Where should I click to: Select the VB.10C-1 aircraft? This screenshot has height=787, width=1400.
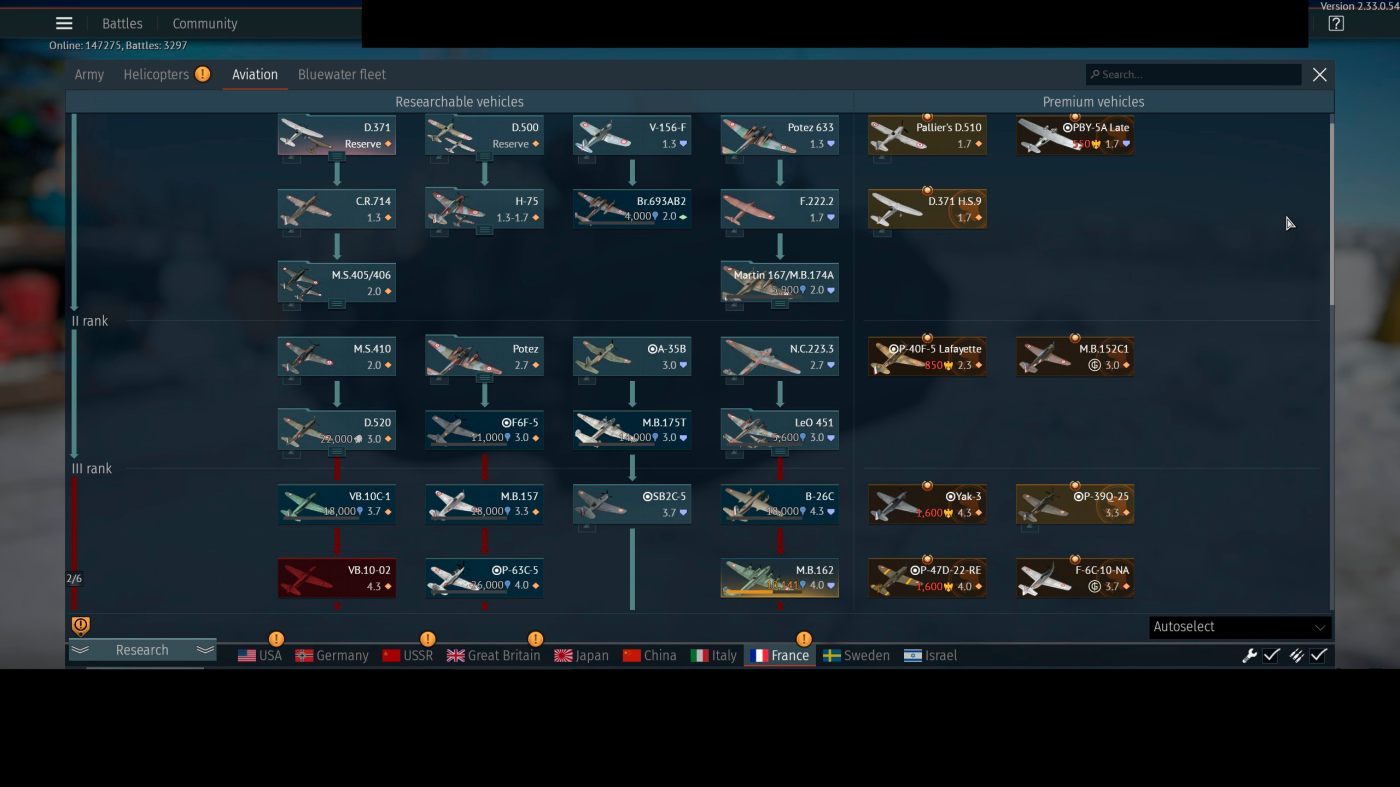point(337,504)
